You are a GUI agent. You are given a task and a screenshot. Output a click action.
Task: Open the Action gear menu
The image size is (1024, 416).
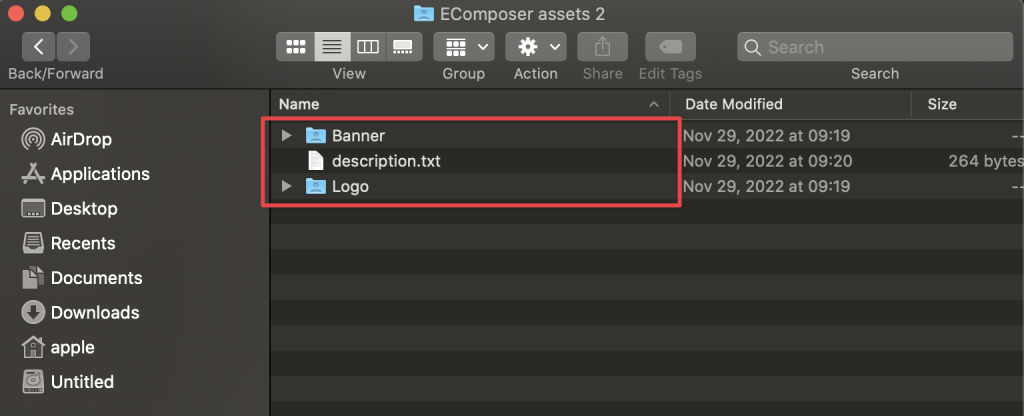coord(536,47)
